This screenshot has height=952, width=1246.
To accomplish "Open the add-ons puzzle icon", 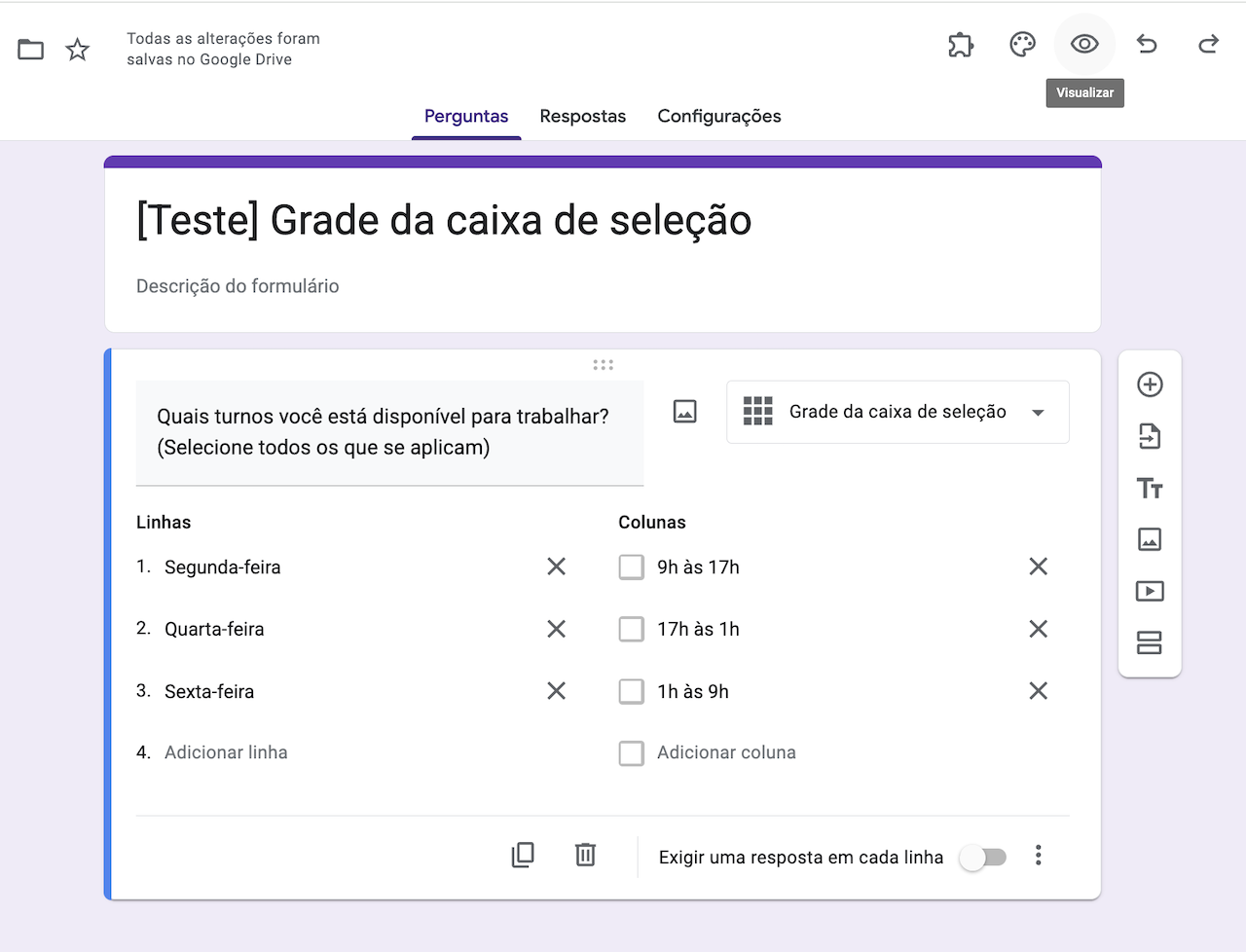I will pyautogui.click(x=961, y=45).
